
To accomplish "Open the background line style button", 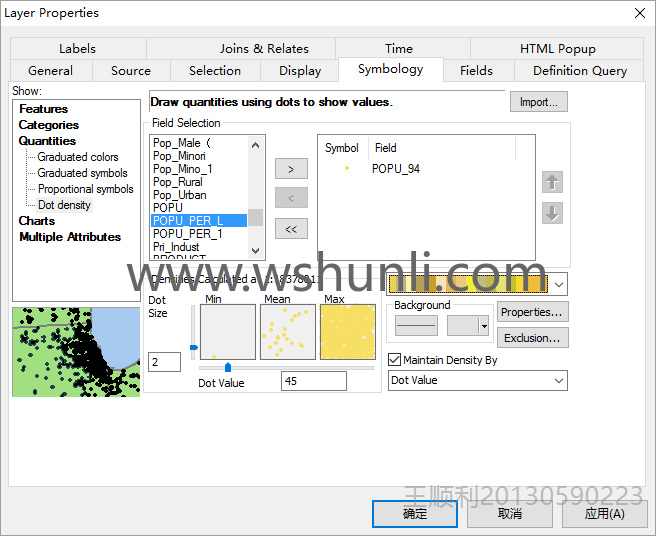I will click(x=416, y=326).
